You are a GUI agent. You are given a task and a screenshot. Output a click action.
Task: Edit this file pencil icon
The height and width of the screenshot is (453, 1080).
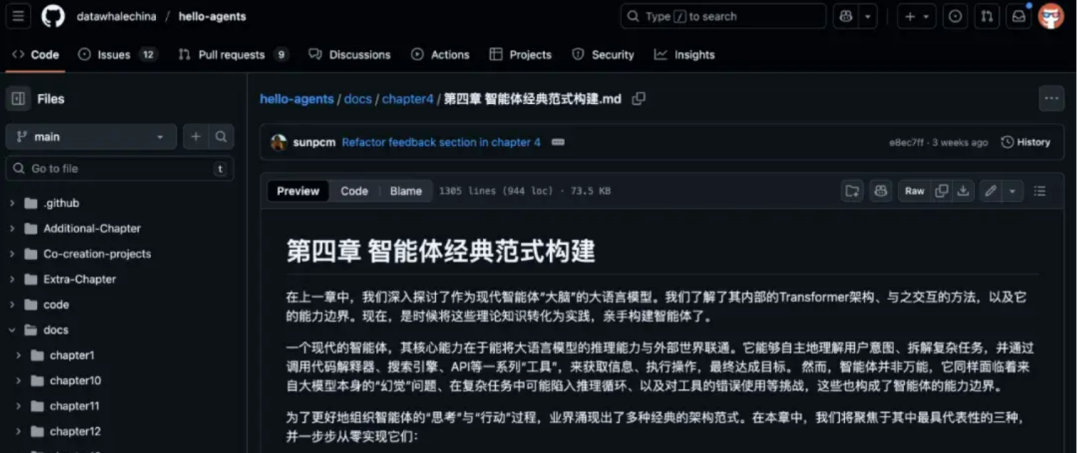[990, 191]
